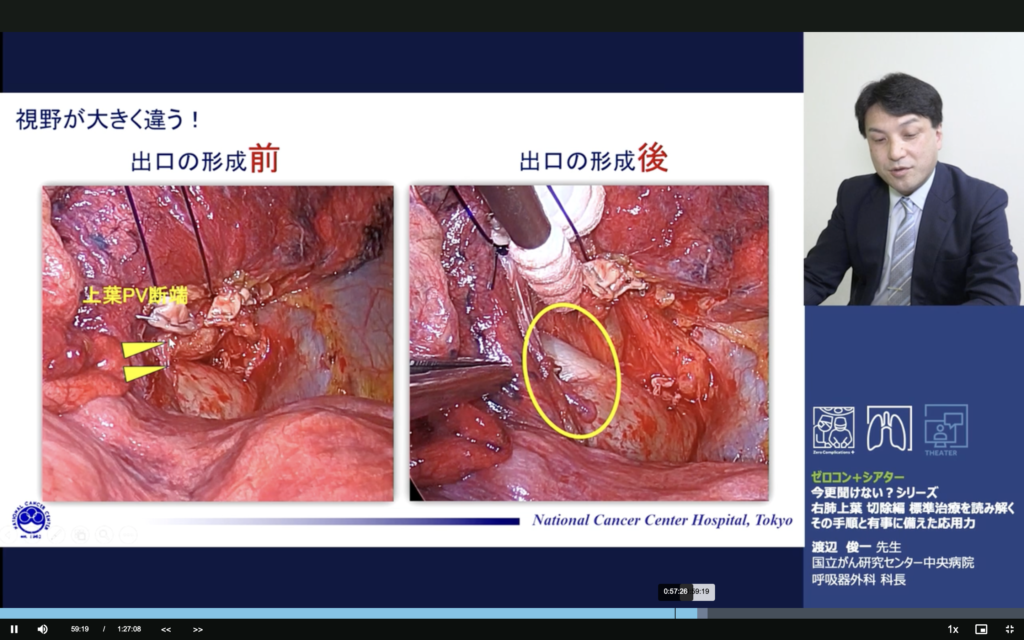
Task: Click the faint magnifier icon on slide
Action: coord(103,534)
